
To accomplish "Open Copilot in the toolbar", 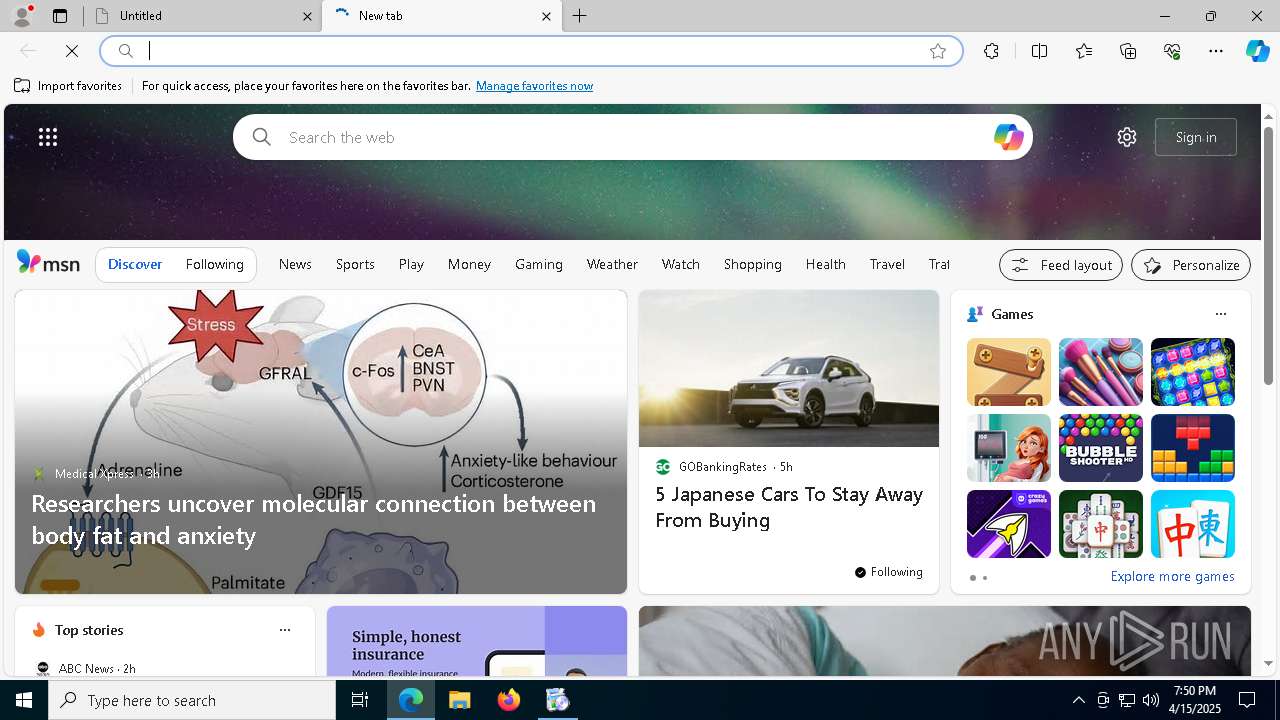I will tap(1257, 51).
